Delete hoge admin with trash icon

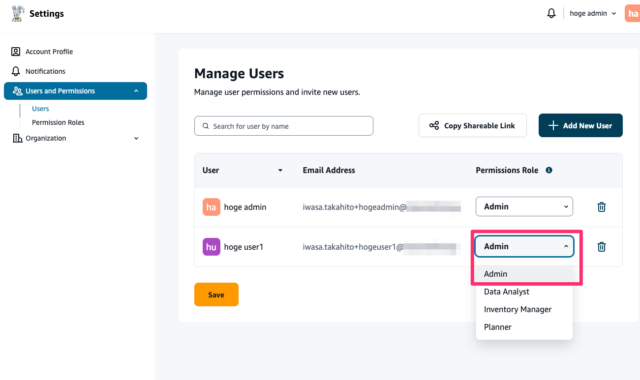click(x=601, y=207)
